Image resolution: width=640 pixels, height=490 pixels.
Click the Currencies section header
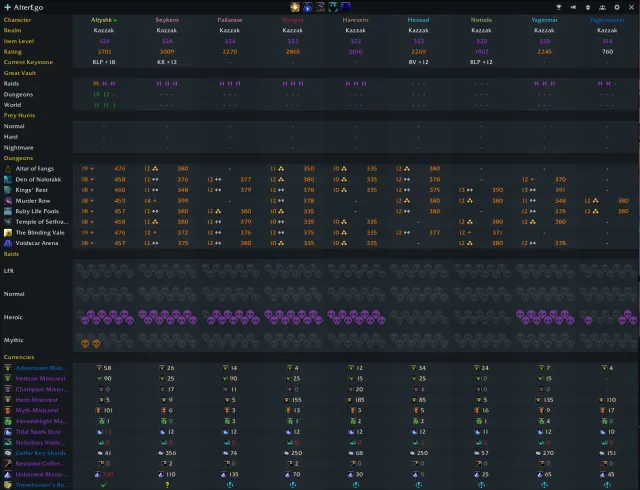(19, 357)
